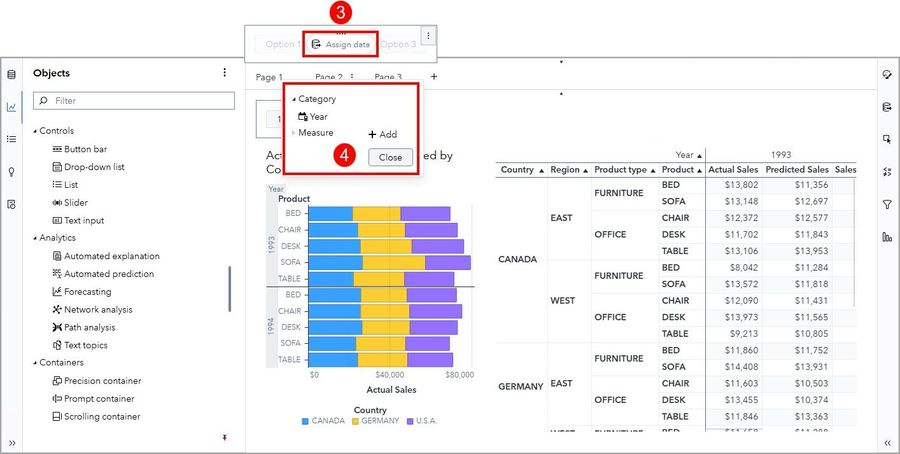Image resolution: width=900 pixels, height=454 pixels.
Task: Select the Automated prediction object
Action: [x=103, y=274]
